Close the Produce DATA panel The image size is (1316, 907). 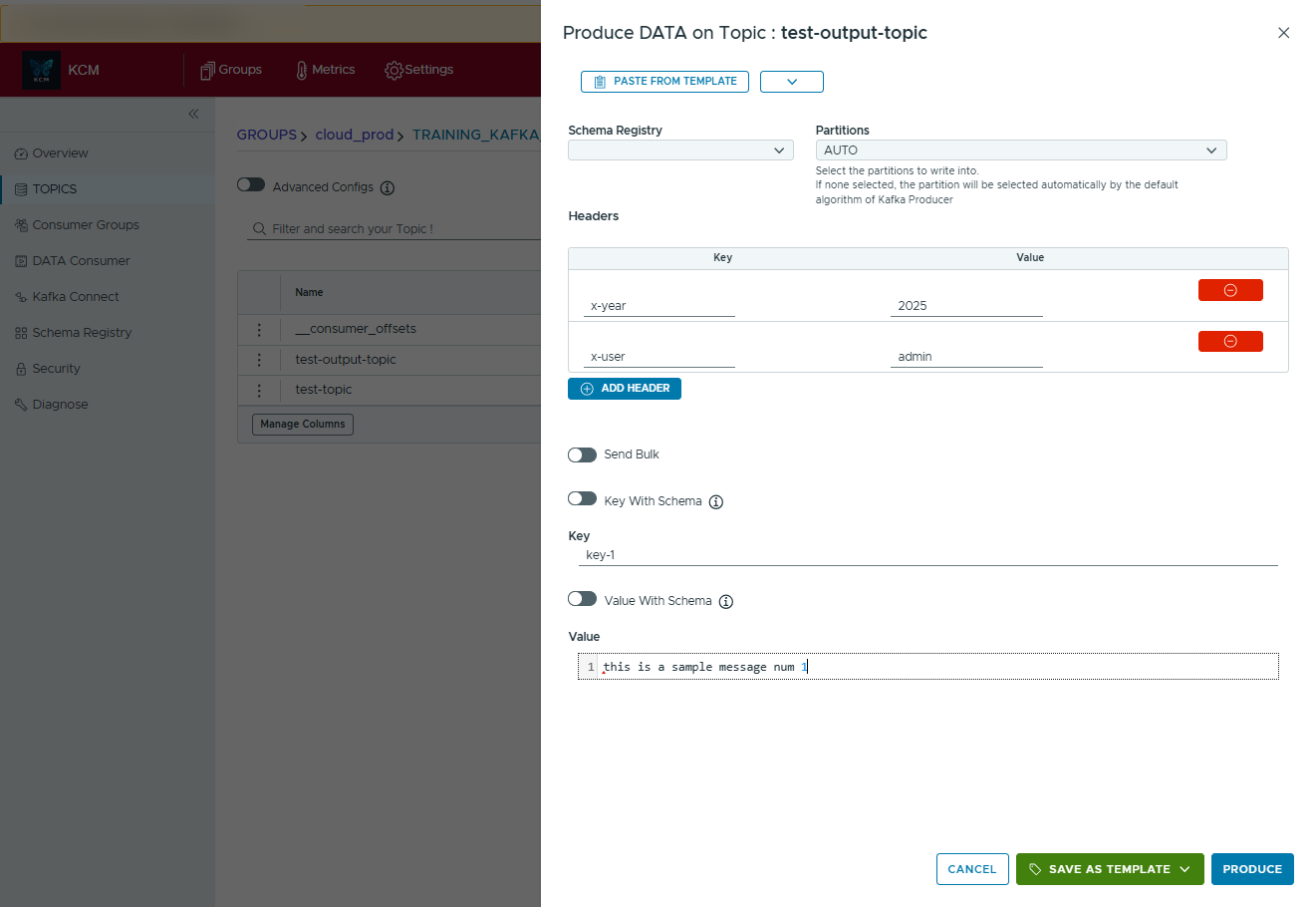point(1283,33)
